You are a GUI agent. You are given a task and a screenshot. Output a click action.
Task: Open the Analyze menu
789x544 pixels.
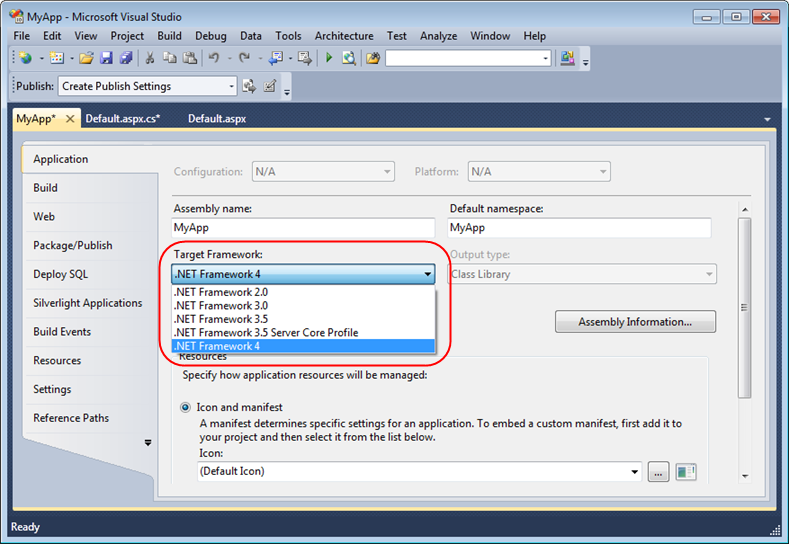point(439,36)
